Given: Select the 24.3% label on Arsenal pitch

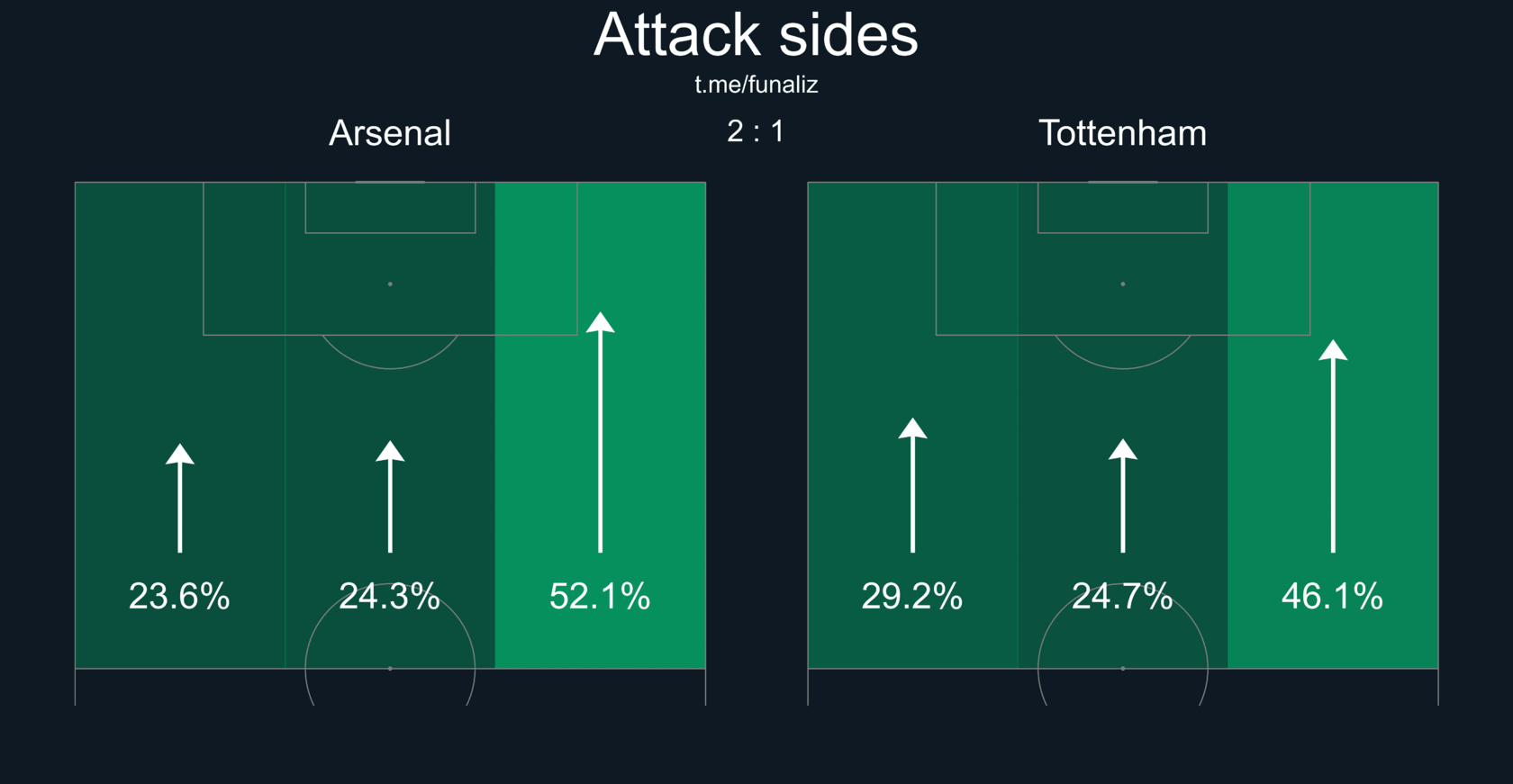Looking at the screenshot, I should point(390,596).
